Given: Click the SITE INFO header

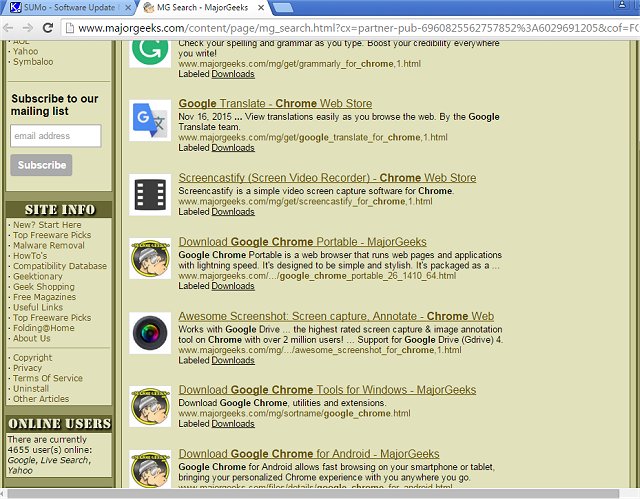Looking at the screenshot, I should (59, 209).
